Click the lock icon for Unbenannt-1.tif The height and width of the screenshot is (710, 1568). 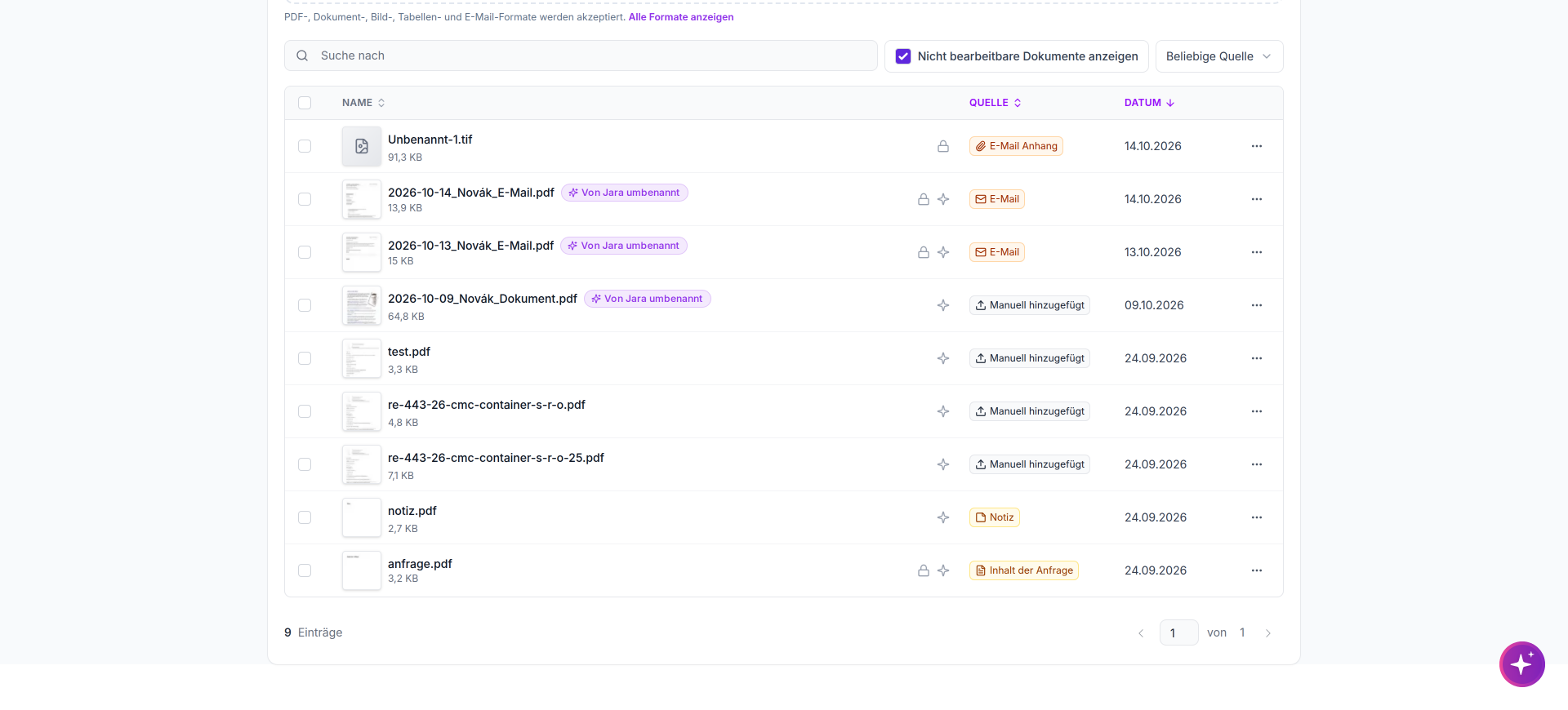click(943, 146)
